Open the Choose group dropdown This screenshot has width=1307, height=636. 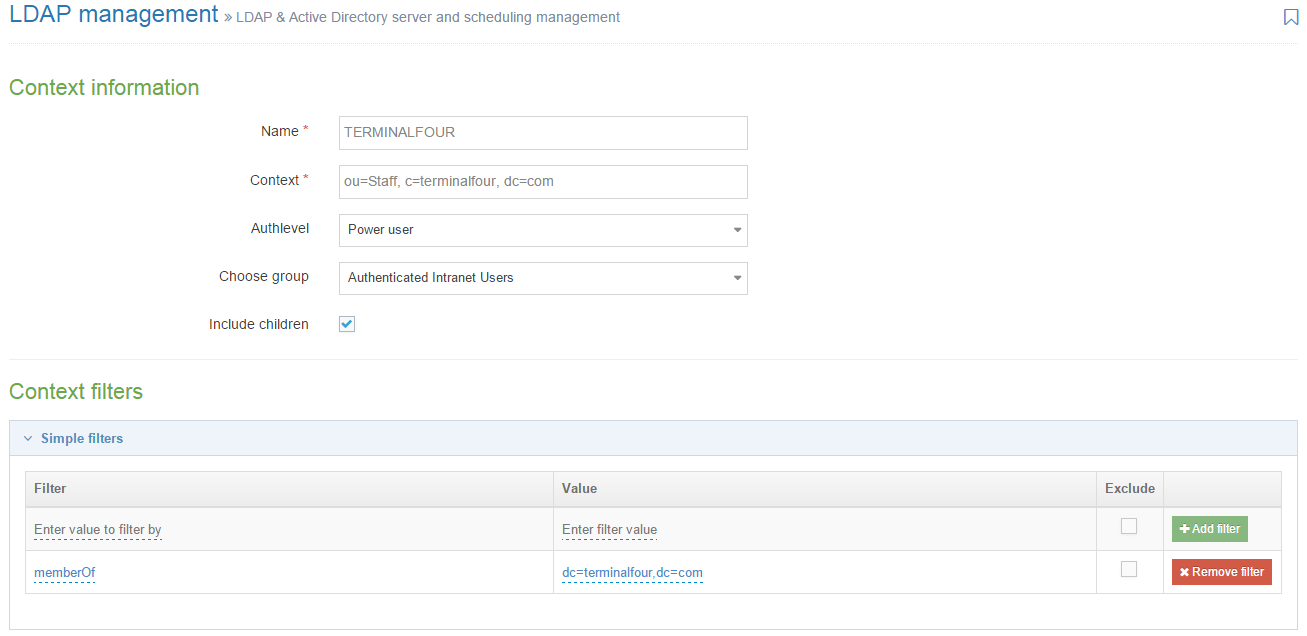(x=543, y=278)
